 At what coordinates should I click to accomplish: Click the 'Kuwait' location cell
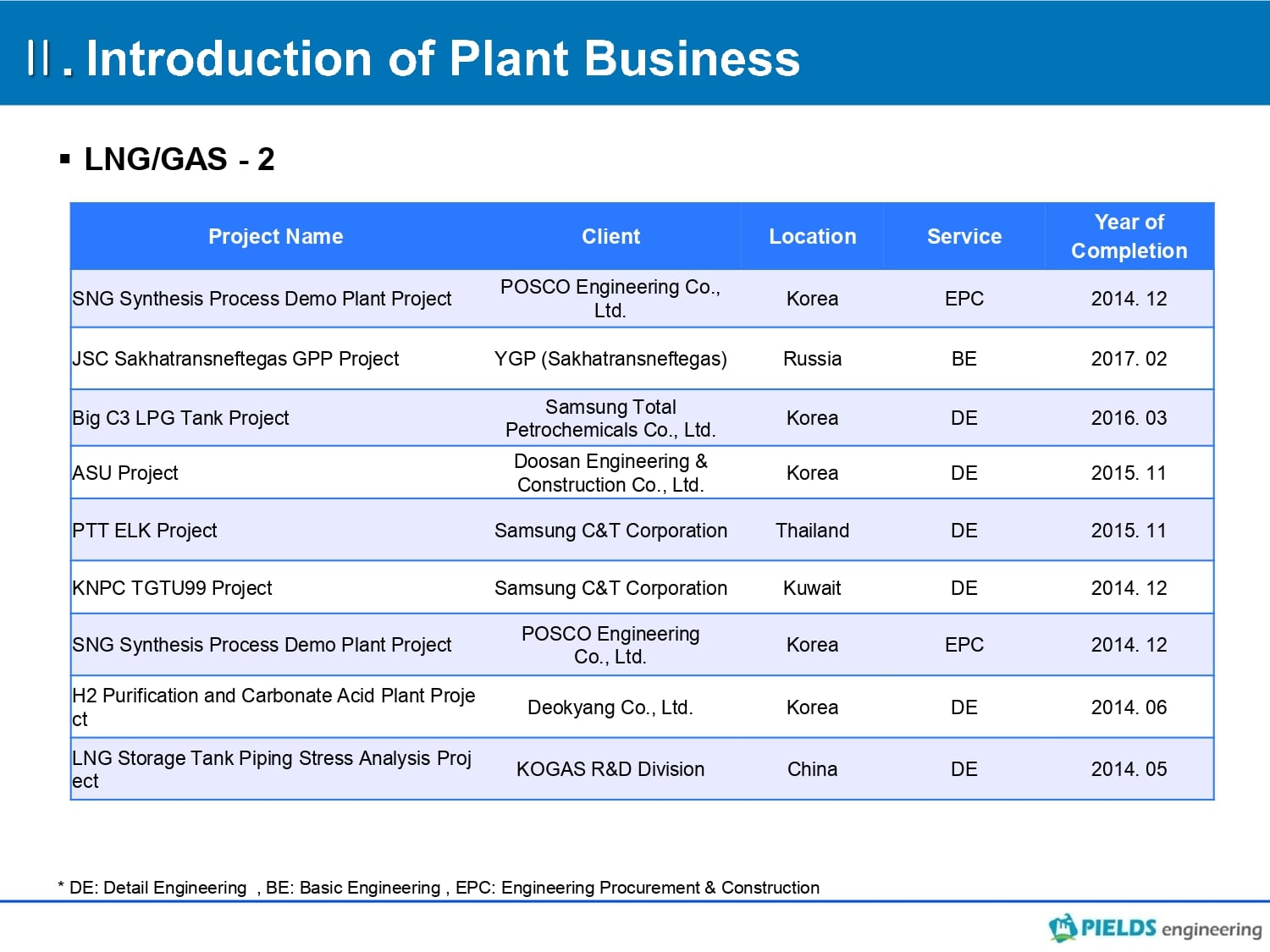point(812,588)
